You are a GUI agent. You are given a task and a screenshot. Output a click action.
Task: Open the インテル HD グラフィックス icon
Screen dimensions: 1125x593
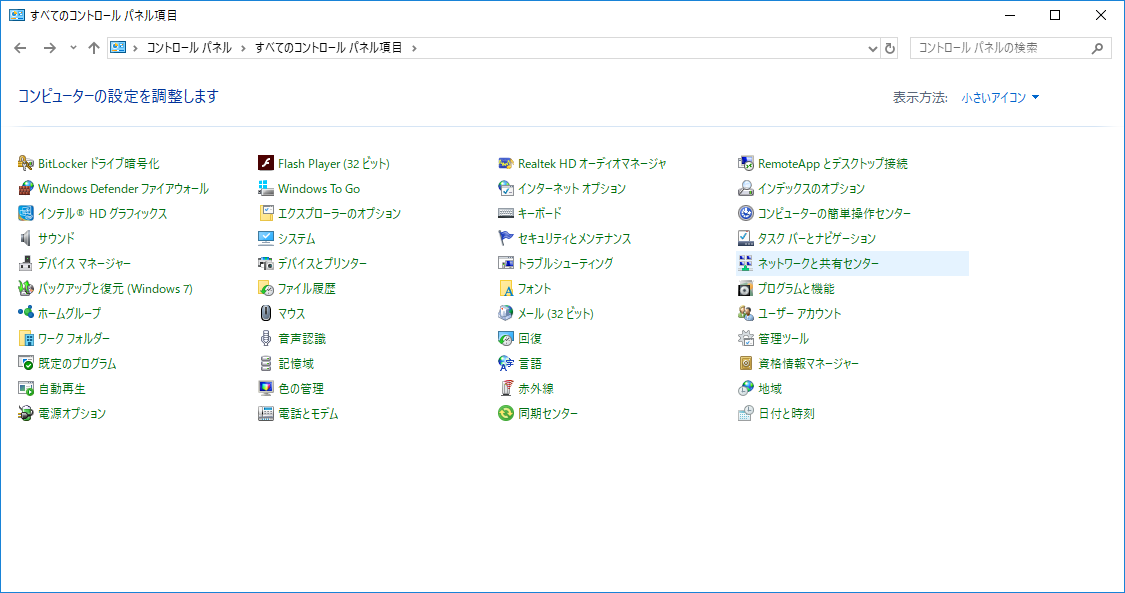pyautogui.click(x=26, y=214)
